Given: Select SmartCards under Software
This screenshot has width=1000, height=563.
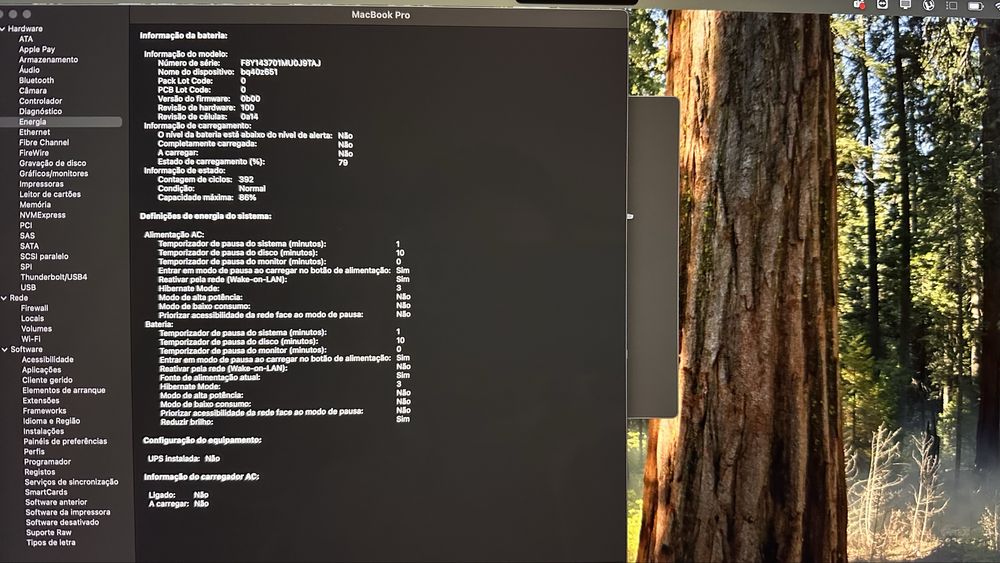Looking at the screenshot, I should pyautogui.click(x=46, y=492).
